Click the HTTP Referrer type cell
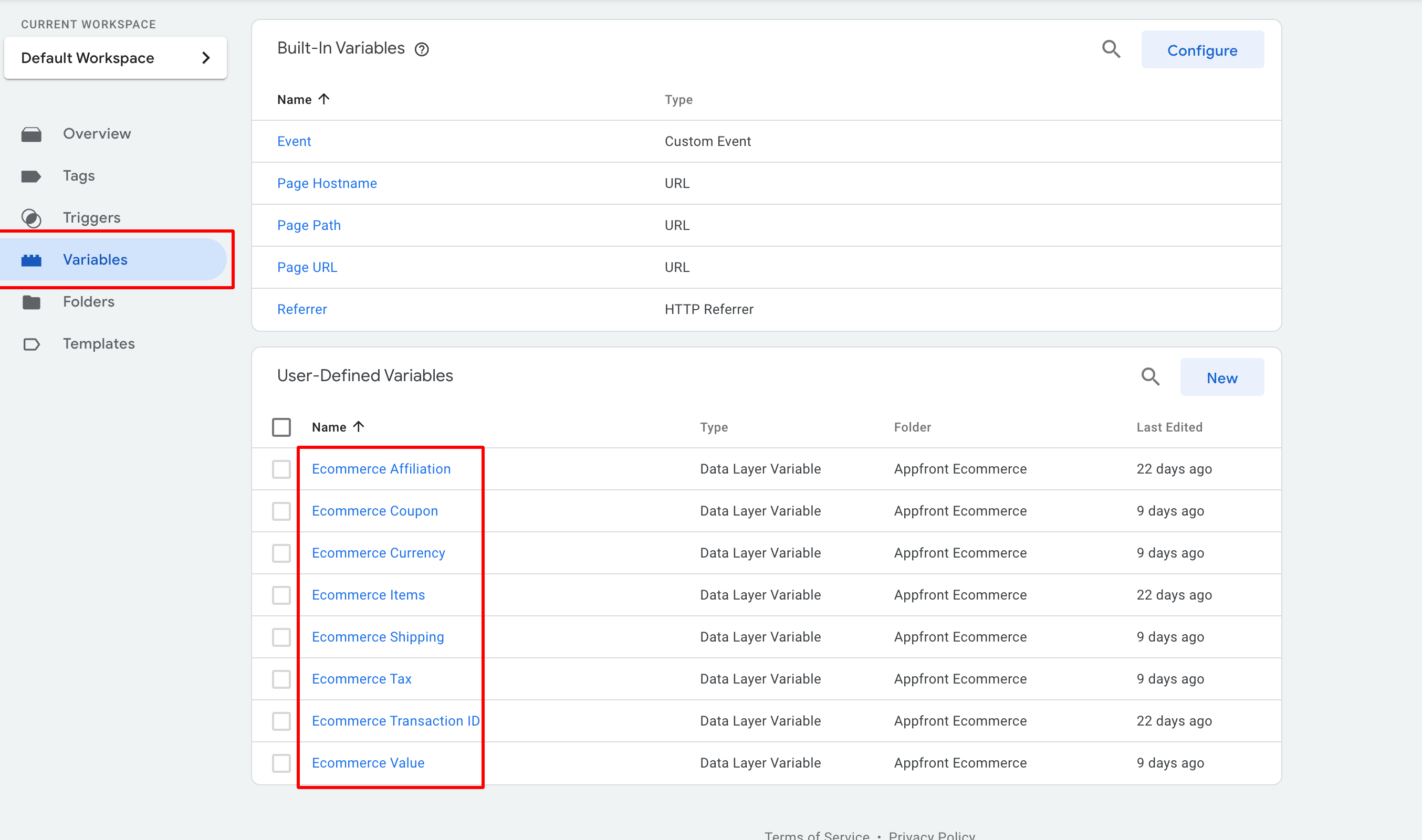This screenshot has height=840, width=1422. pos(709,309)
